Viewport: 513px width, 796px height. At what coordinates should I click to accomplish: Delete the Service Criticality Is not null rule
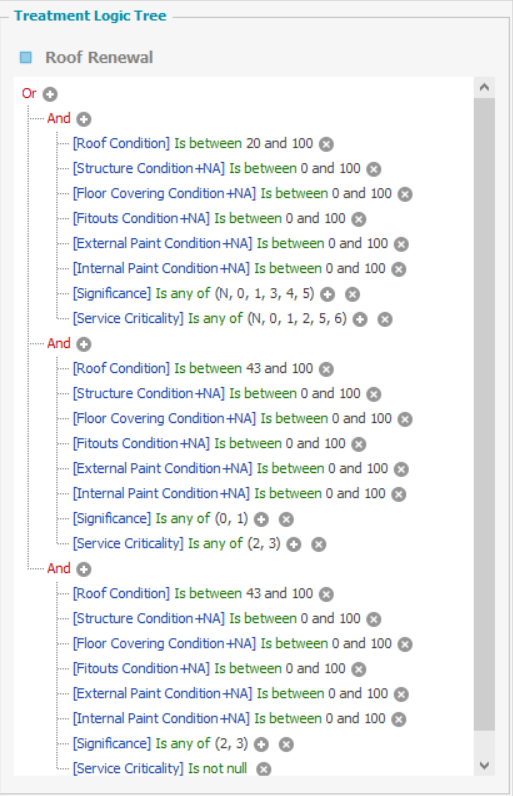coord(263,769)
